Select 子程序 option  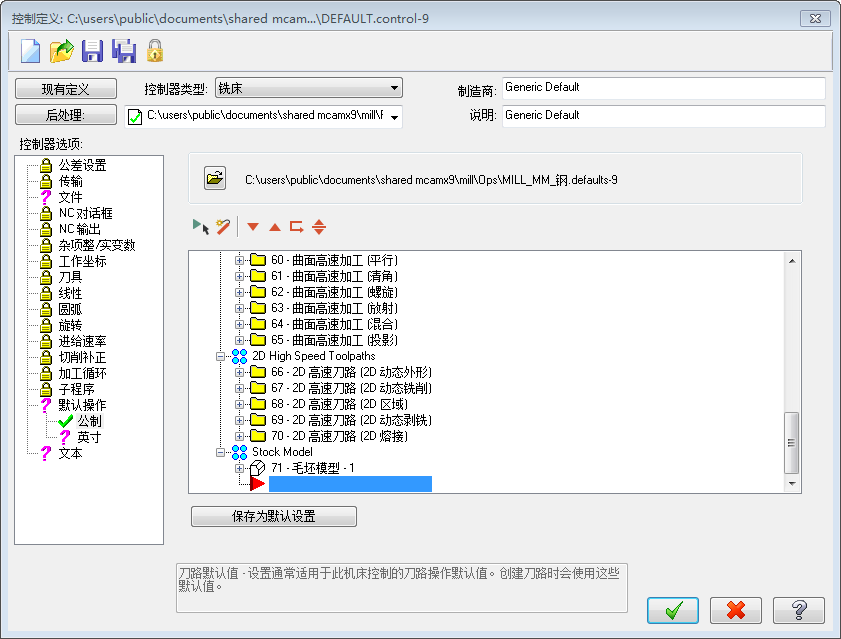click(x=76, y=390)
